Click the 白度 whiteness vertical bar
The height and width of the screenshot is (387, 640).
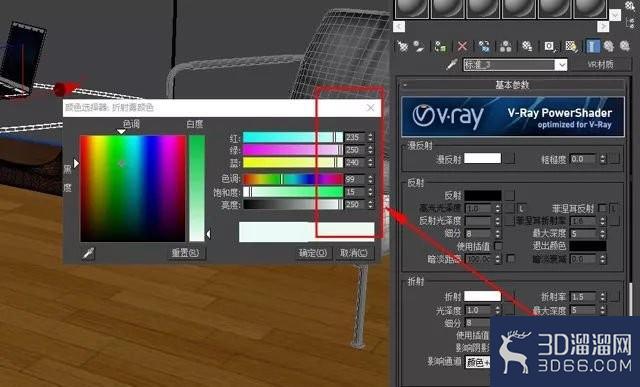pos(197,188)
